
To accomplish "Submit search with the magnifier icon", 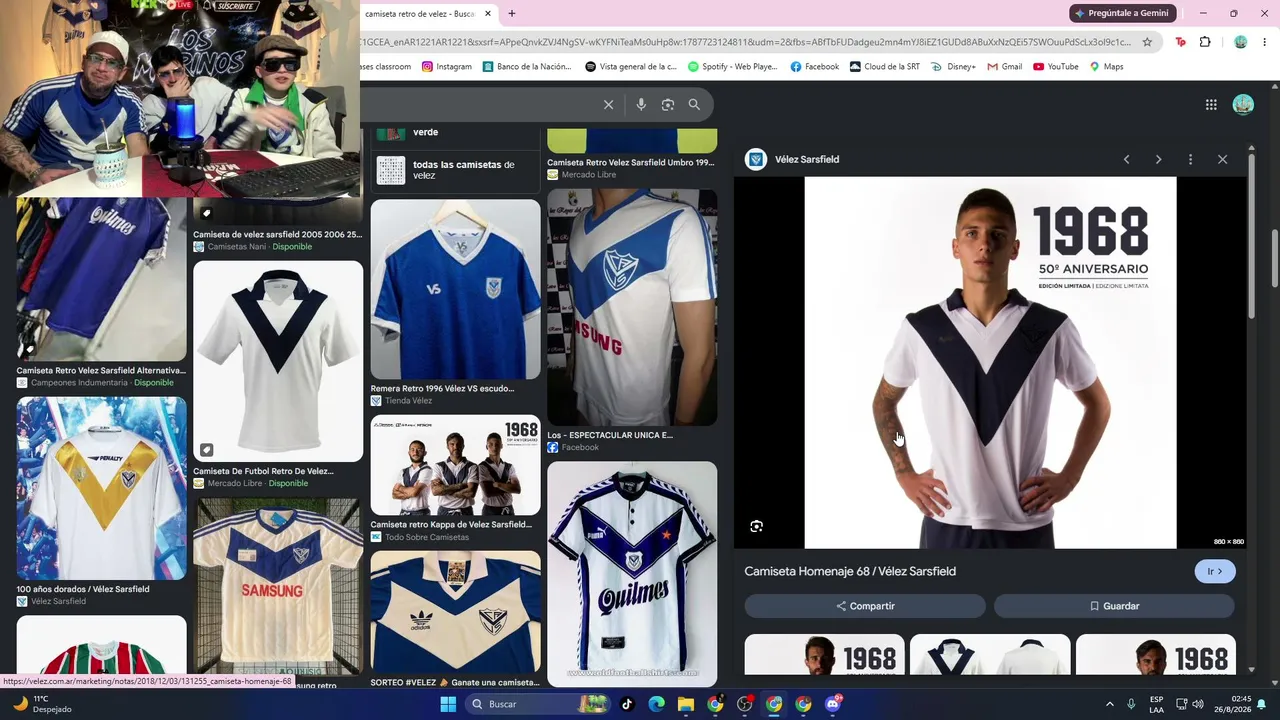I will pos(694,105).
